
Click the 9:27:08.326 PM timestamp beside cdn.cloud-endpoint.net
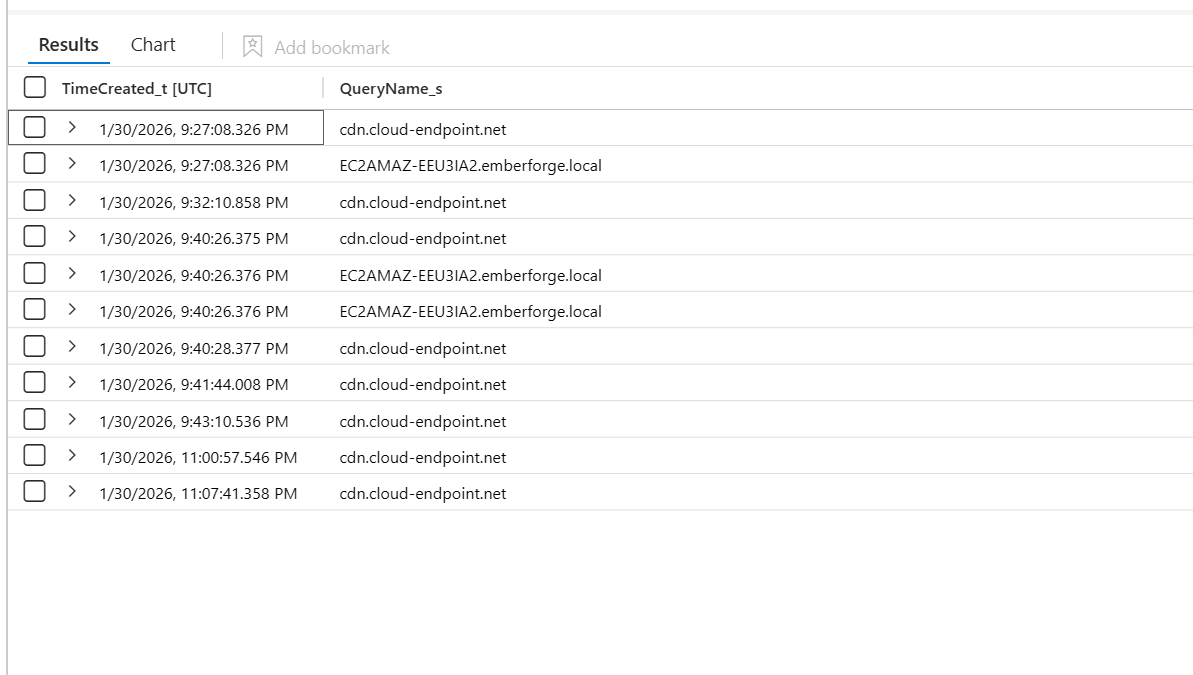coord(194,129)
